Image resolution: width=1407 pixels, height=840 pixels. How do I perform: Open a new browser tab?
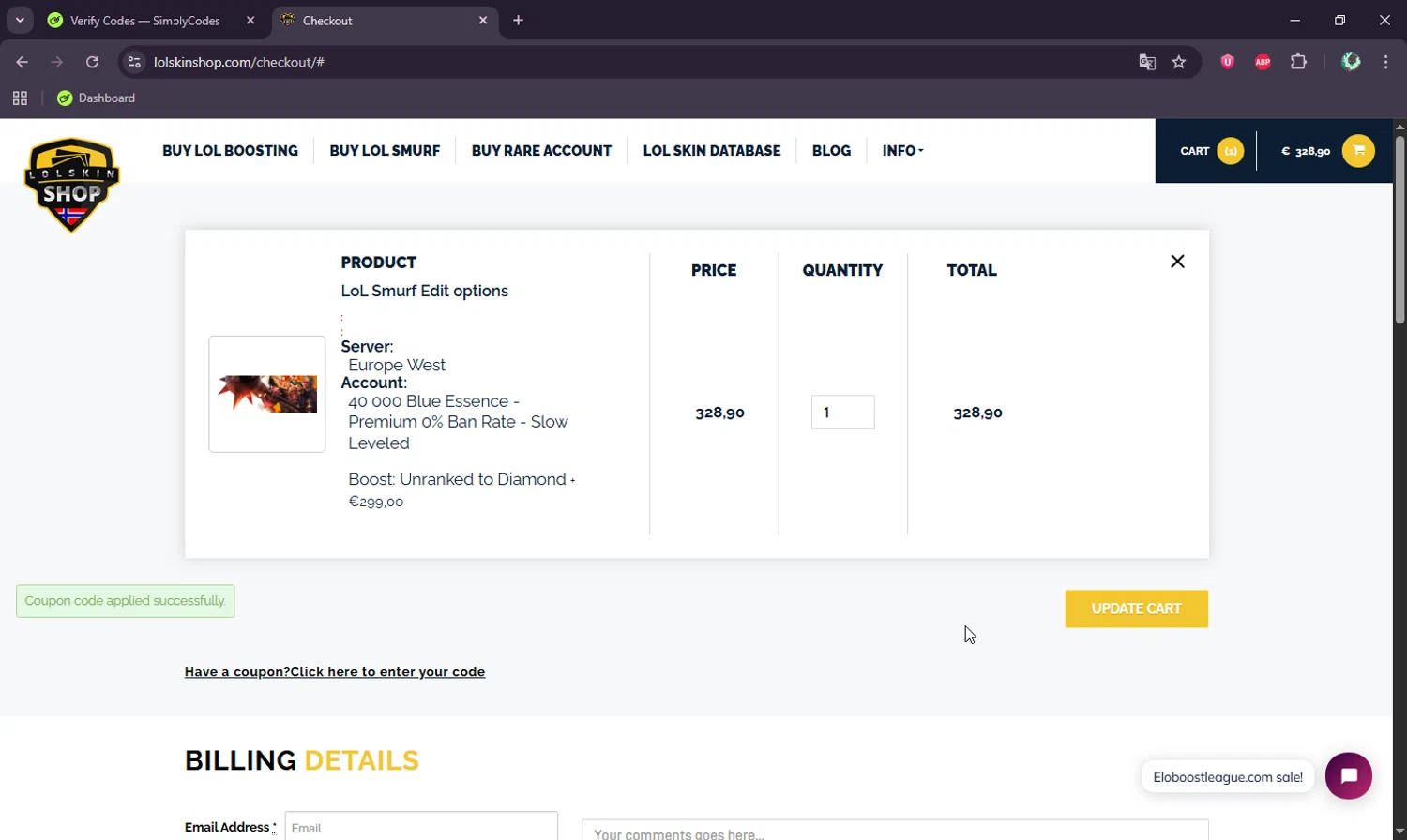click(518, 20)
